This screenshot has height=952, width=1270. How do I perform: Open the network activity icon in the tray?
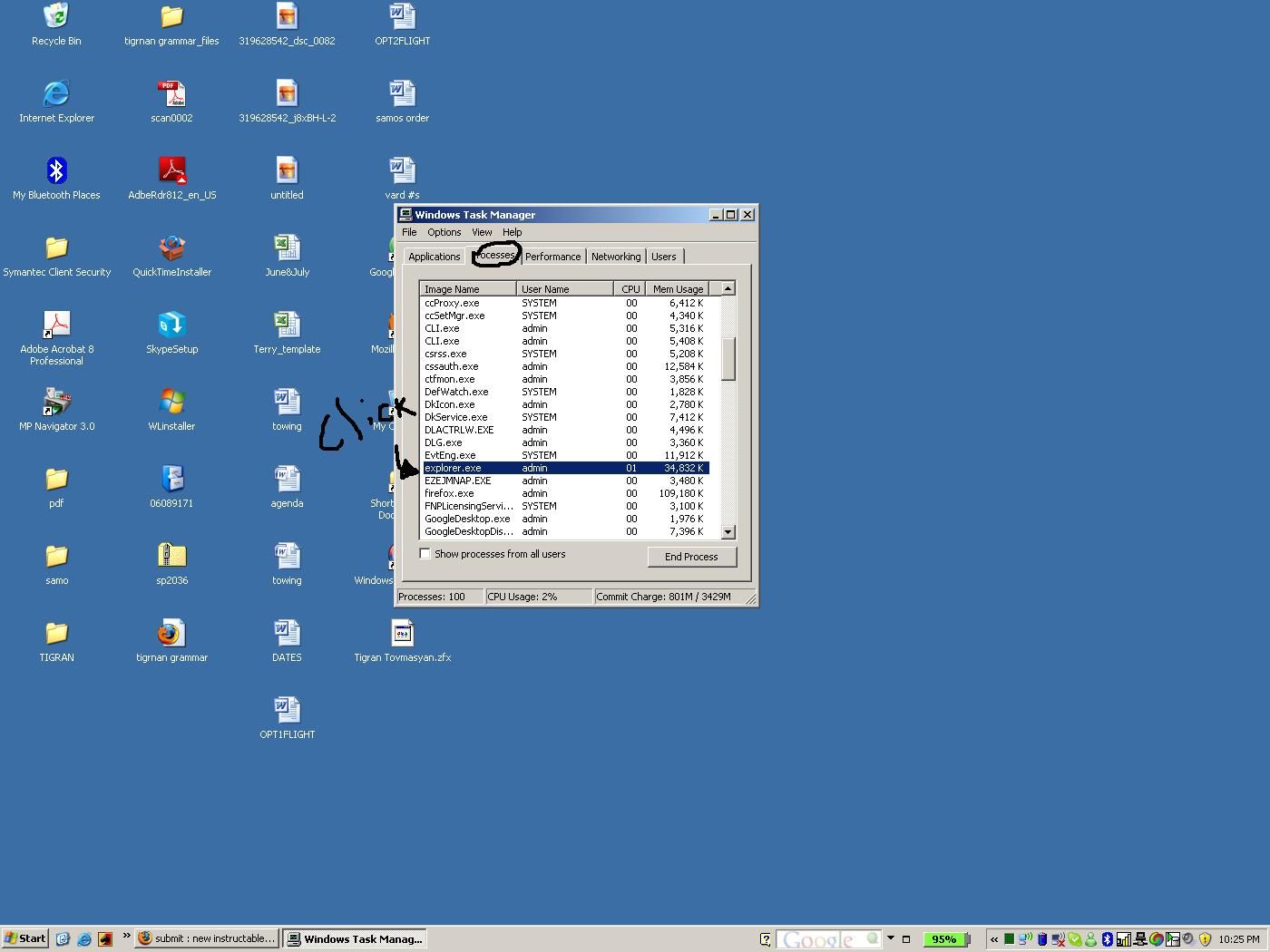point(1140,939)
